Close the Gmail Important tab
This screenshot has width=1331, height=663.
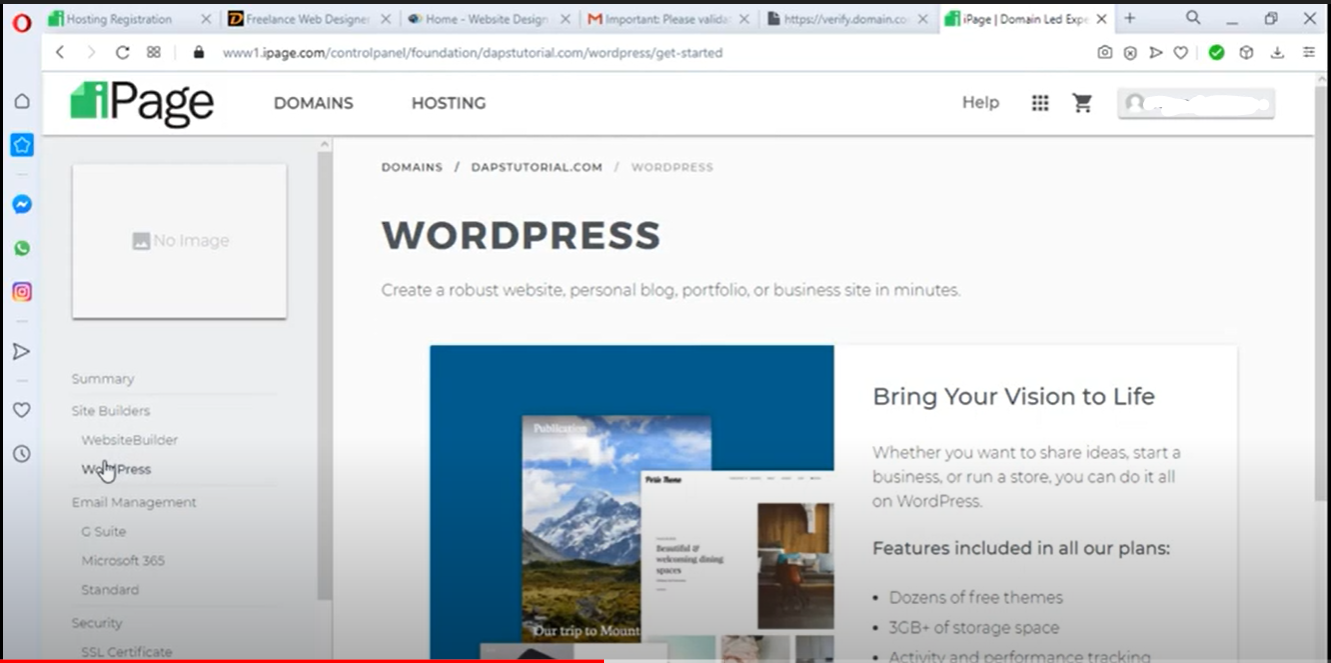(x=744, y=19)
